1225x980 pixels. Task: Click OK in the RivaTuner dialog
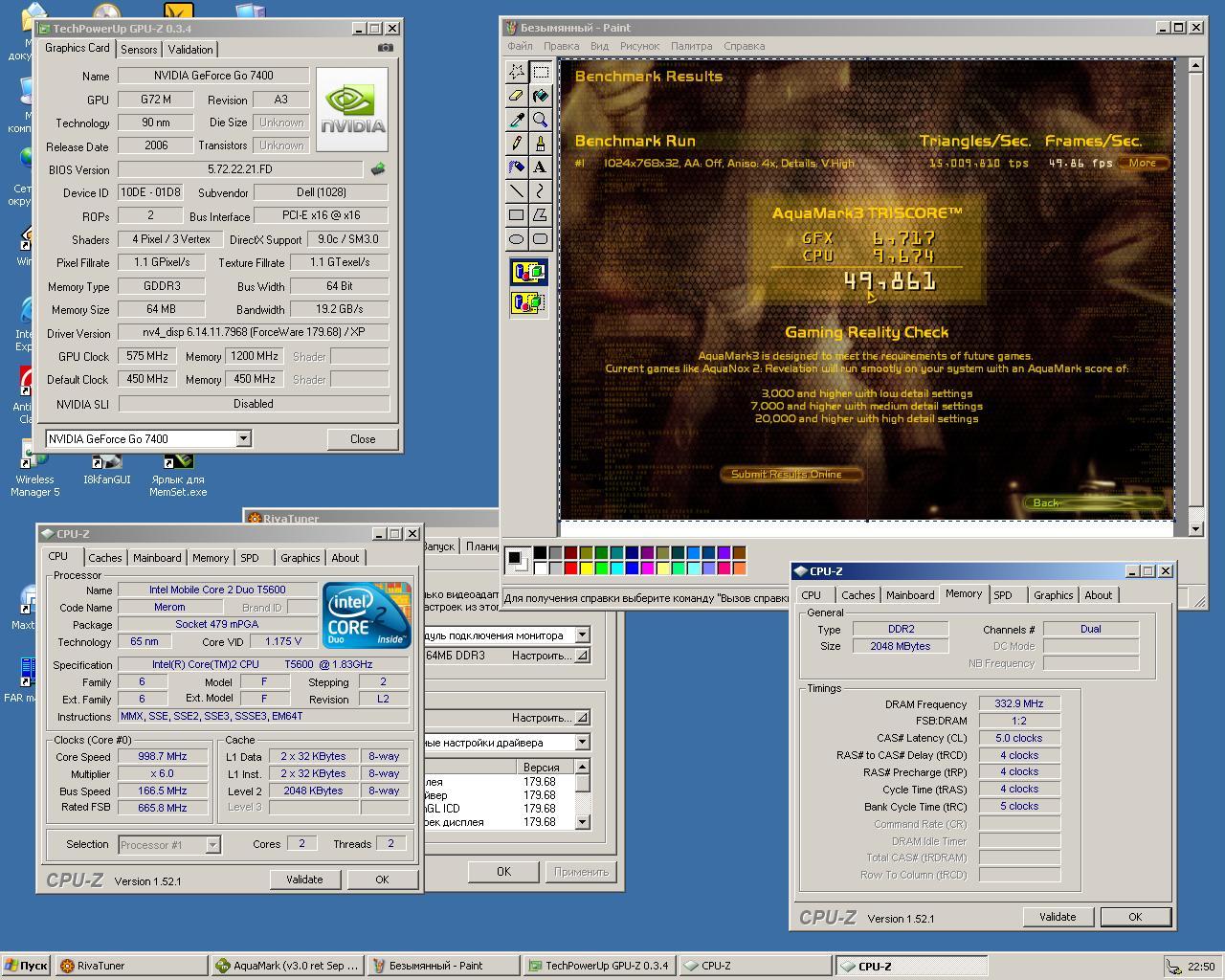tap(503, 872)
